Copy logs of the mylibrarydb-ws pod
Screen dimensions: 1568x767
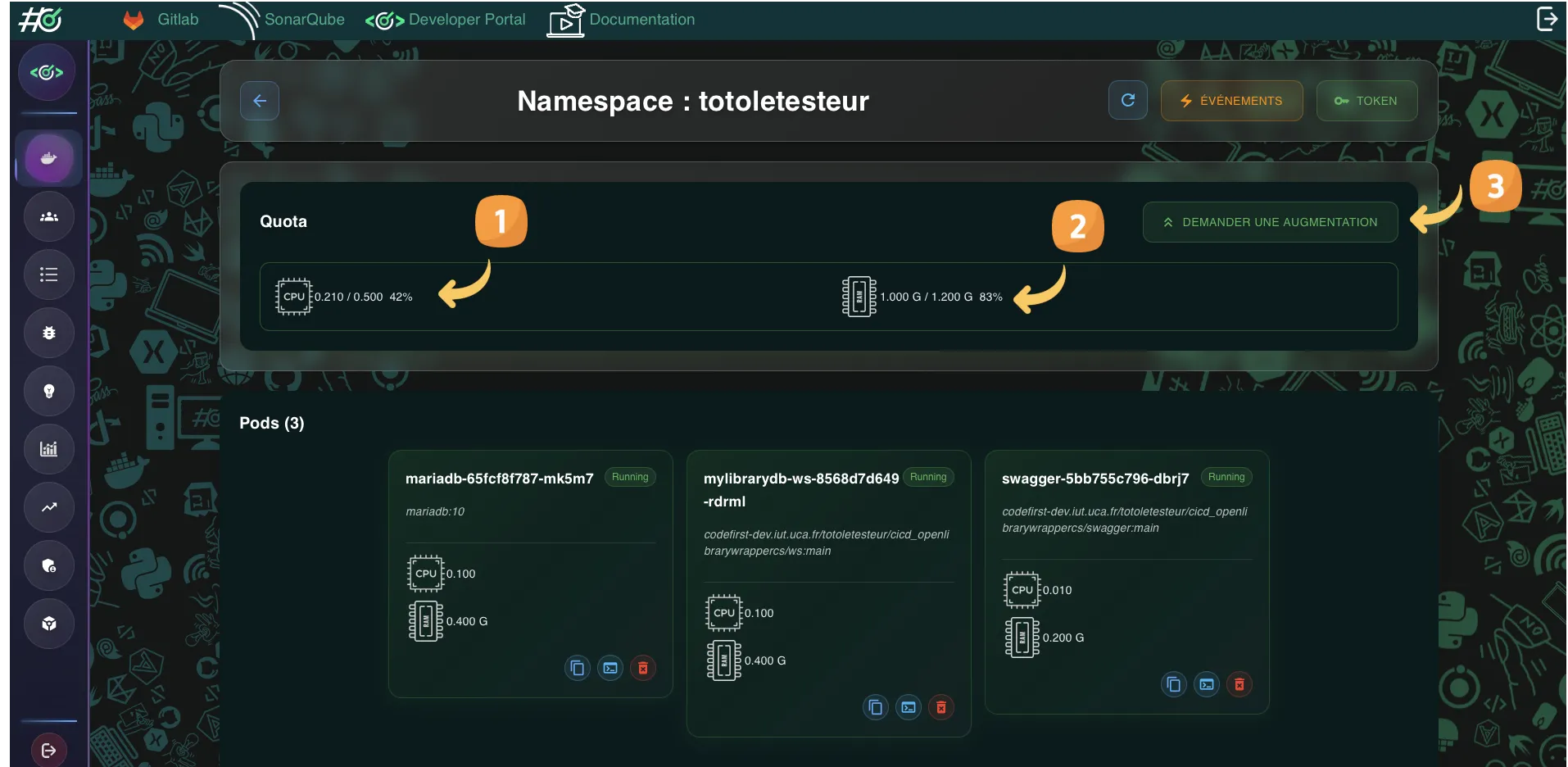875,707
